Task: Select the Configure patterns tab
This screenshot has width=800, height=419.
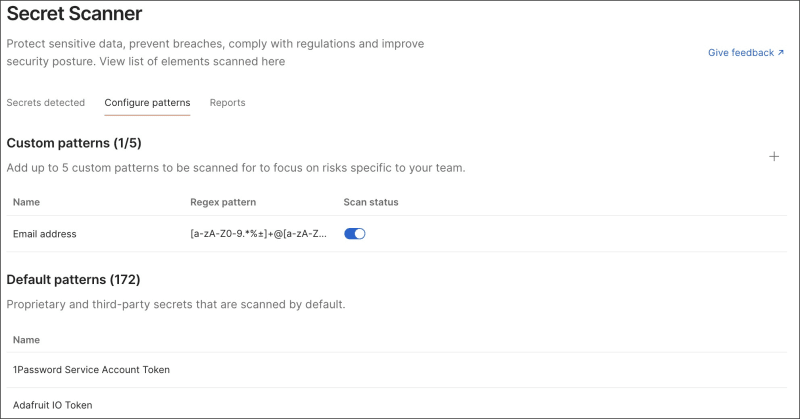Action: click(147, 103)
